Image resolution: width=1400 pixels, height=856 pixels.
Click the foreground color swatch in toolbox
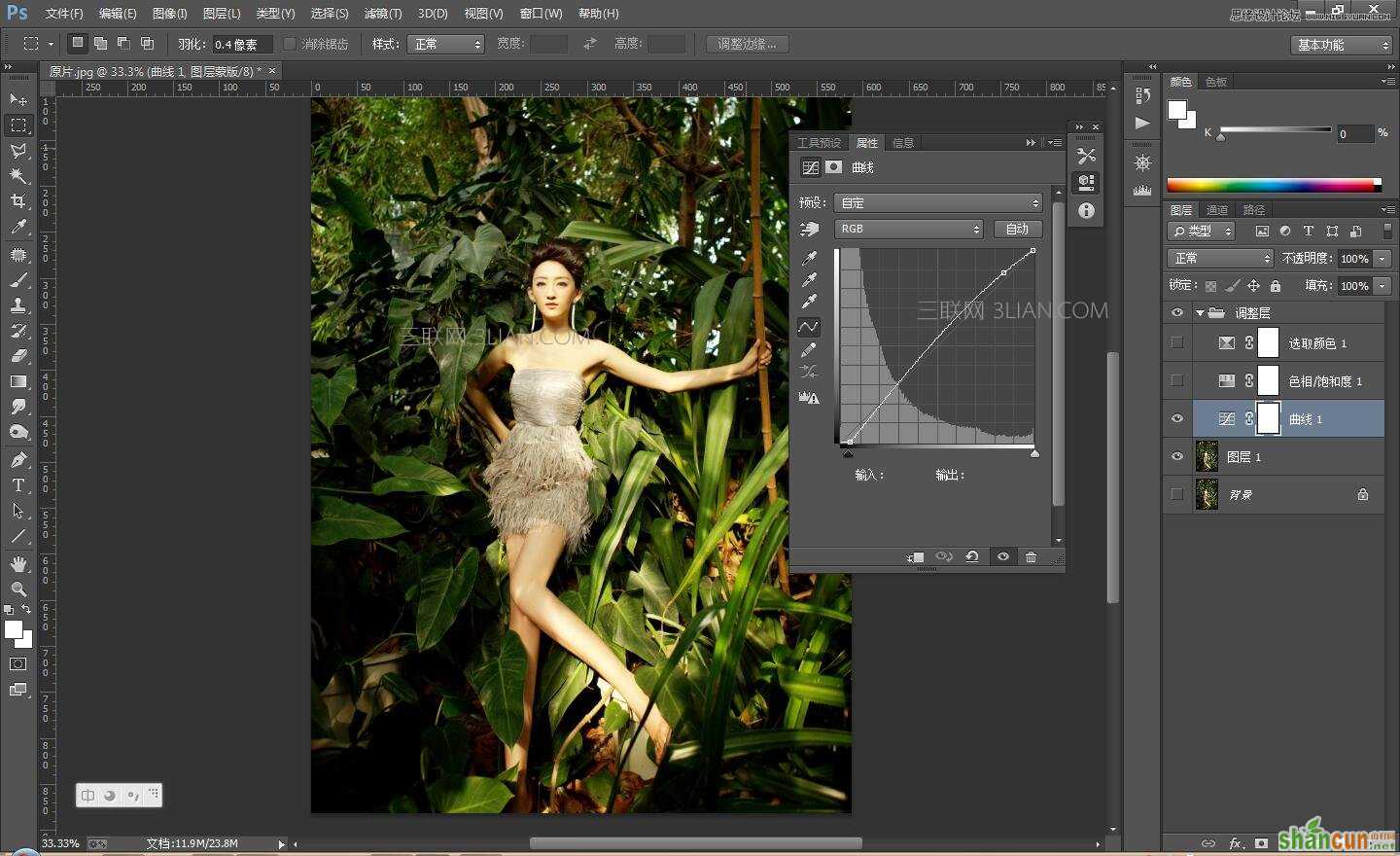coord(14,630)
